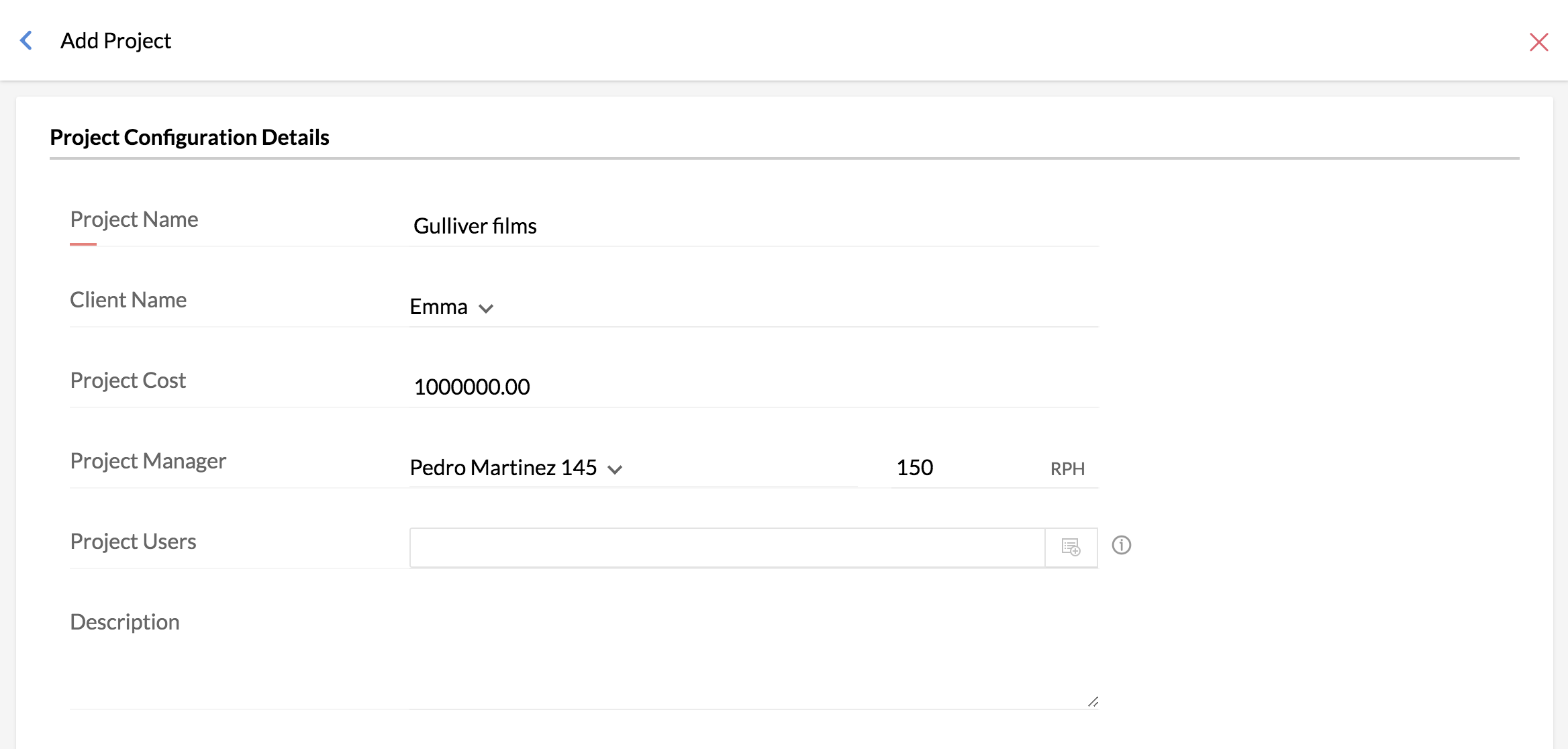Open the Client Name dropdown showing Emma
The image size is (1568, 749).
pyautogui.click(x=440, y=307)
